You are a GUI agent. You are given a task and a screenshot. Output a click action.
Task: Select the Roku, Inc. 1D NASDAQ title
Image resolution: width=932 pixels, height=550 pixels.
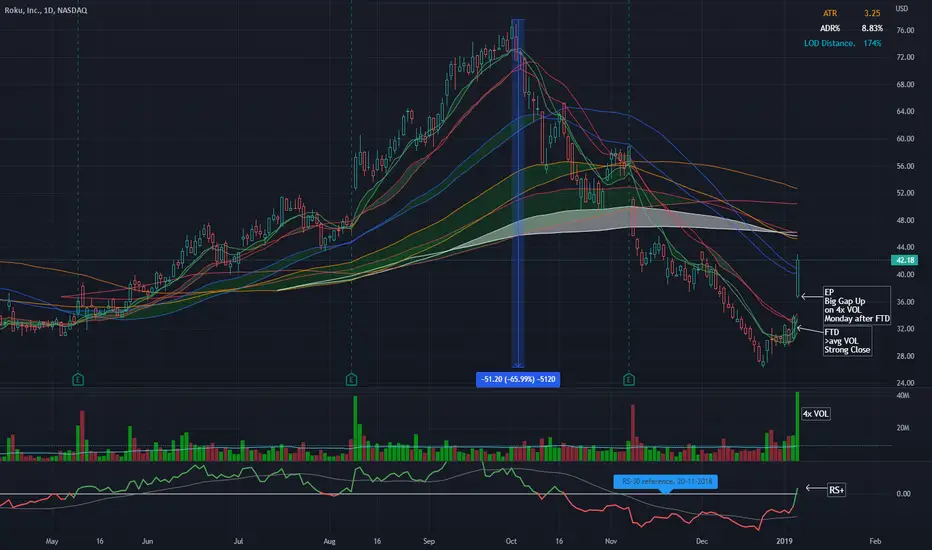[x=46, y=10]
